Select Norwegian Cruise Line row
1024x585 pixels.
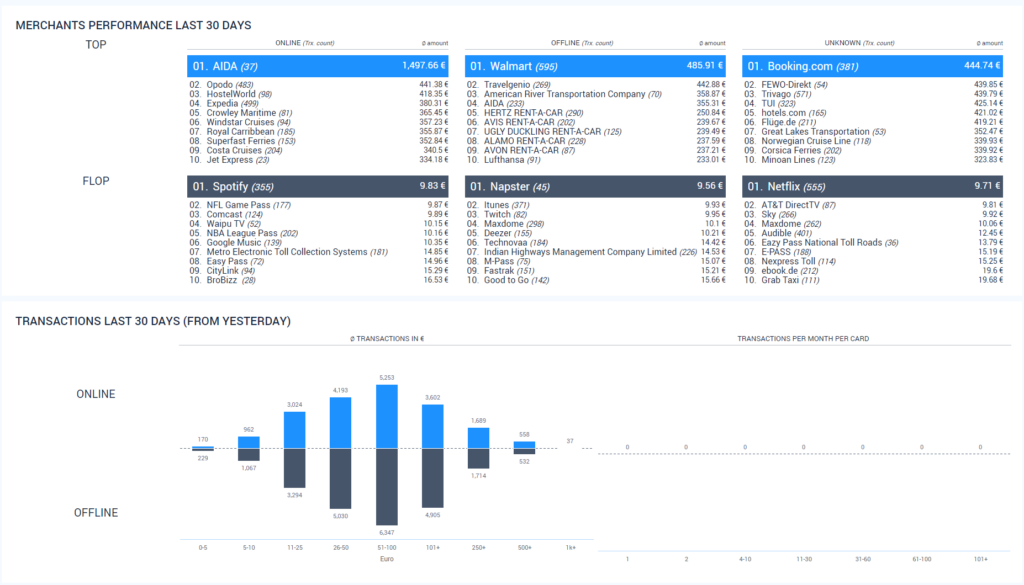point(872,141)
